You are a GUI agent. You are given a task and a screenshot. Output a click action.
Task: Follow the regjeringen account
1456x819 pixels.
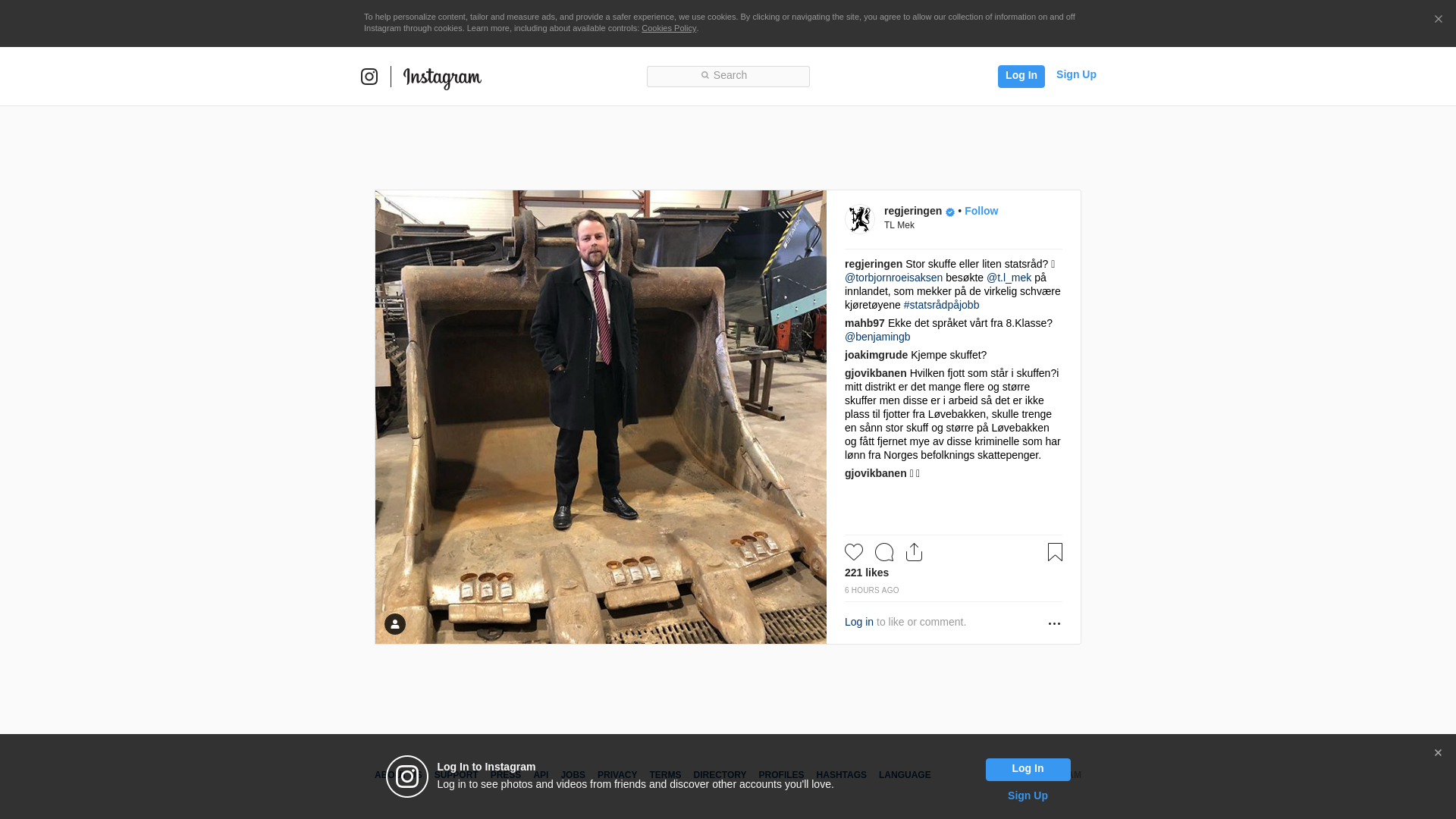981,211
